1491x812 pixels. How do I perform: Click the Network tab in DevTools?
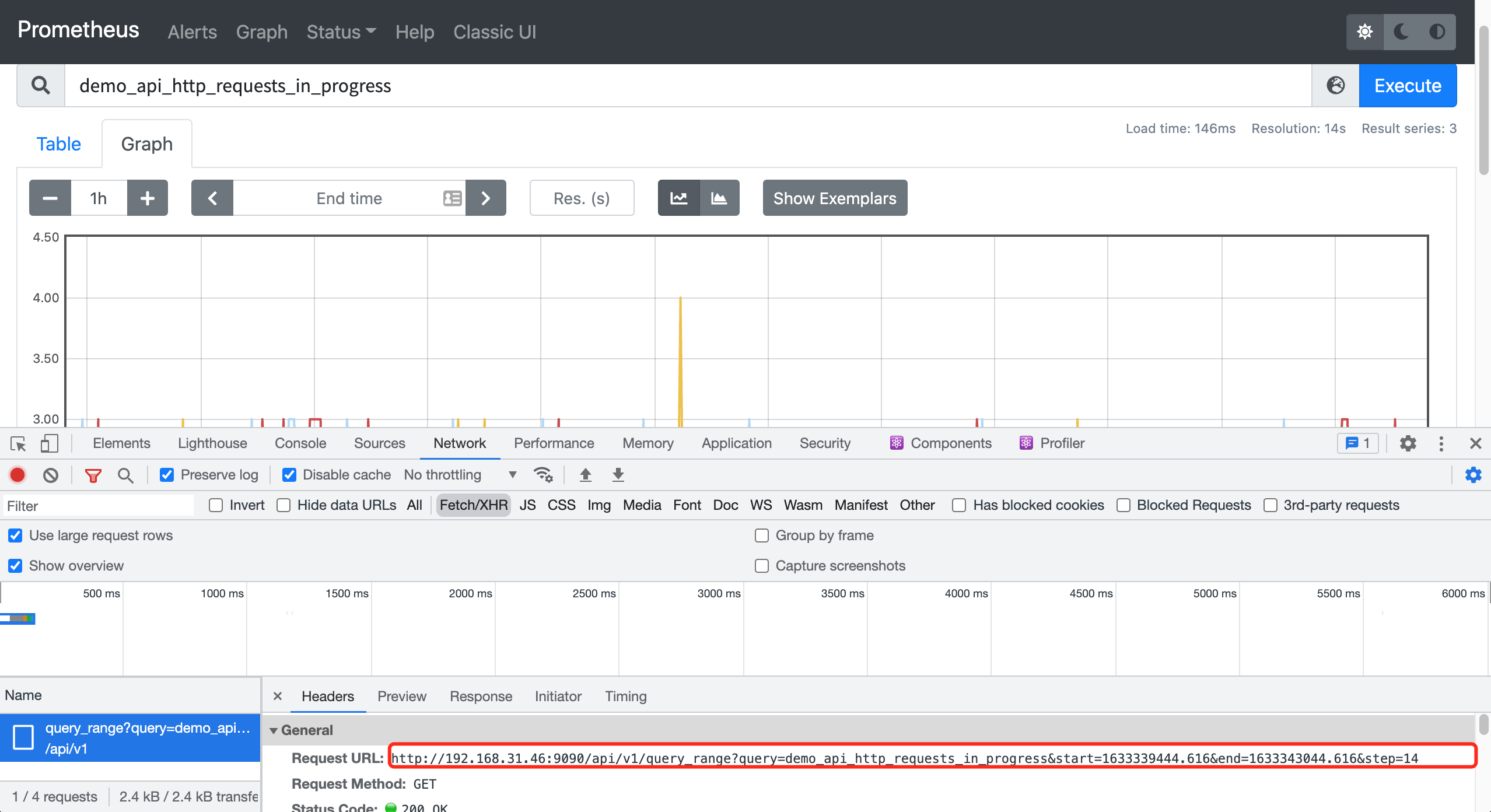pos(459,443)
